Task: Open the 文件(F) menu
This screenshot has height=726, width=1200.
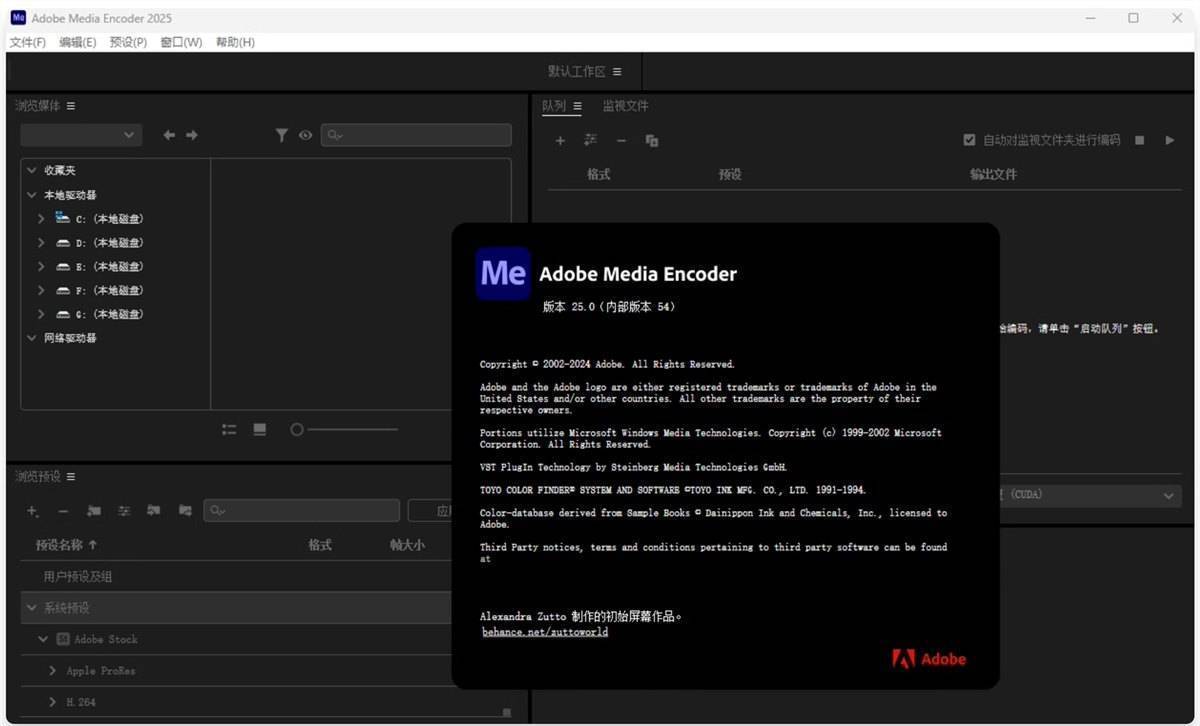Action: pyautogui.click(x=27, y=42)
